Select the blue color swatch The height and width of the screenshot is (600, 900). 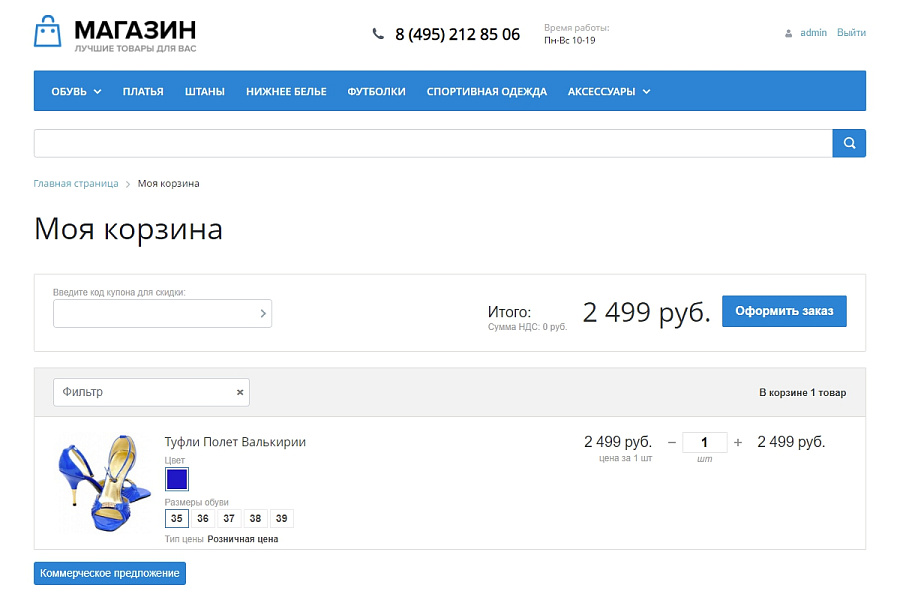tap(177, 479)
